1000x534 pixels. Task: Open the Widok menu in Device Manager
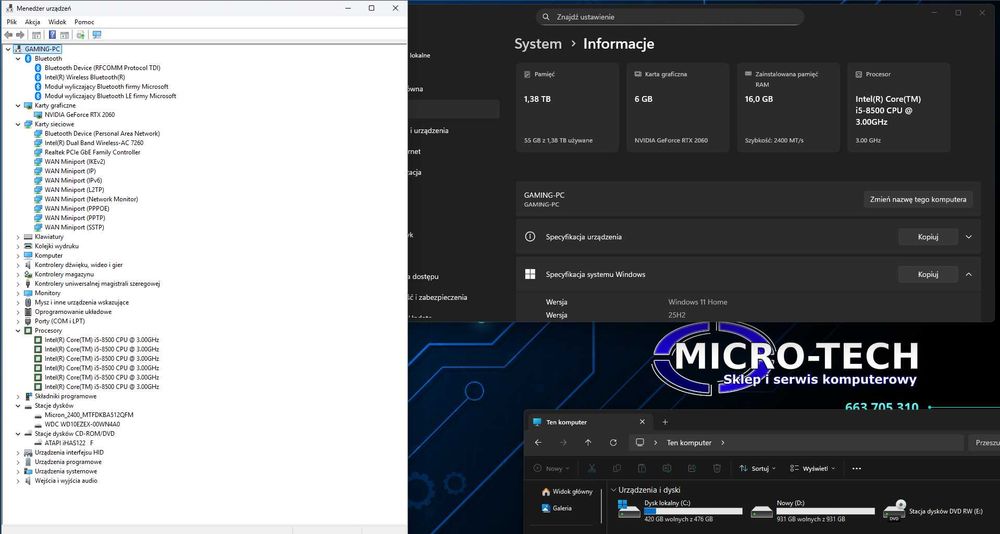[57, 21]
